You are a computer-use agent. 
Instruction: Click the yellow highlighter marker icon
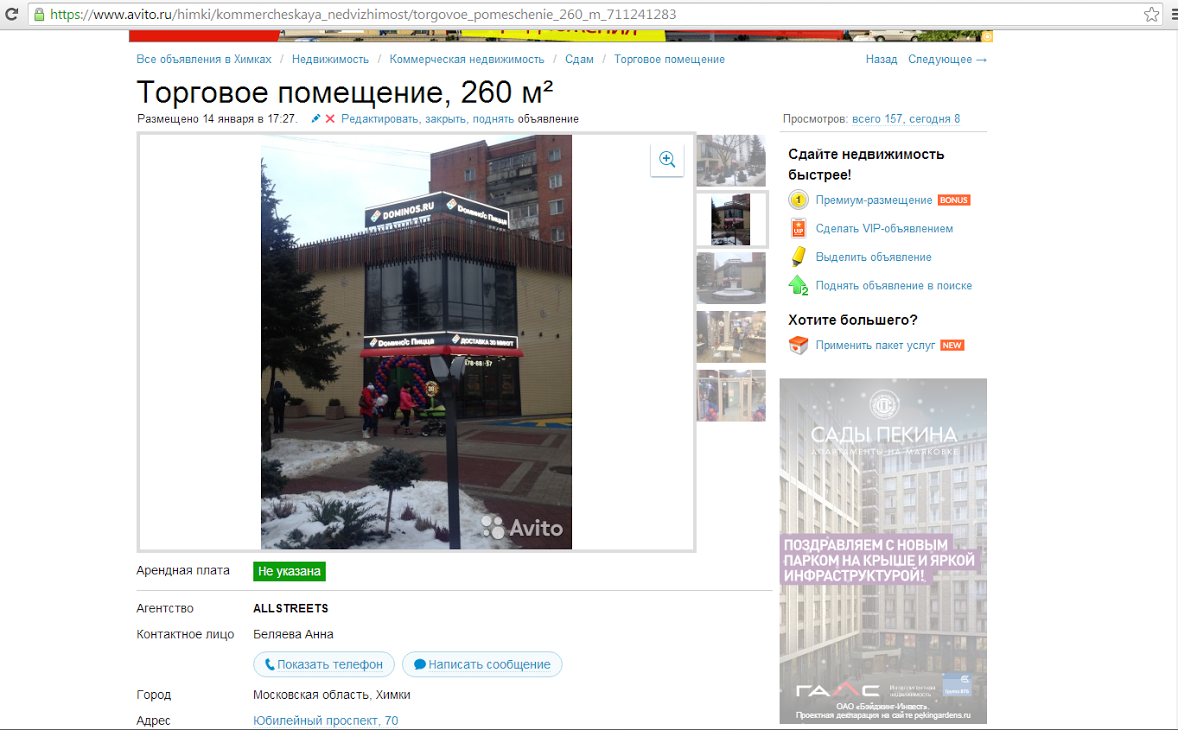coord(798,257)
